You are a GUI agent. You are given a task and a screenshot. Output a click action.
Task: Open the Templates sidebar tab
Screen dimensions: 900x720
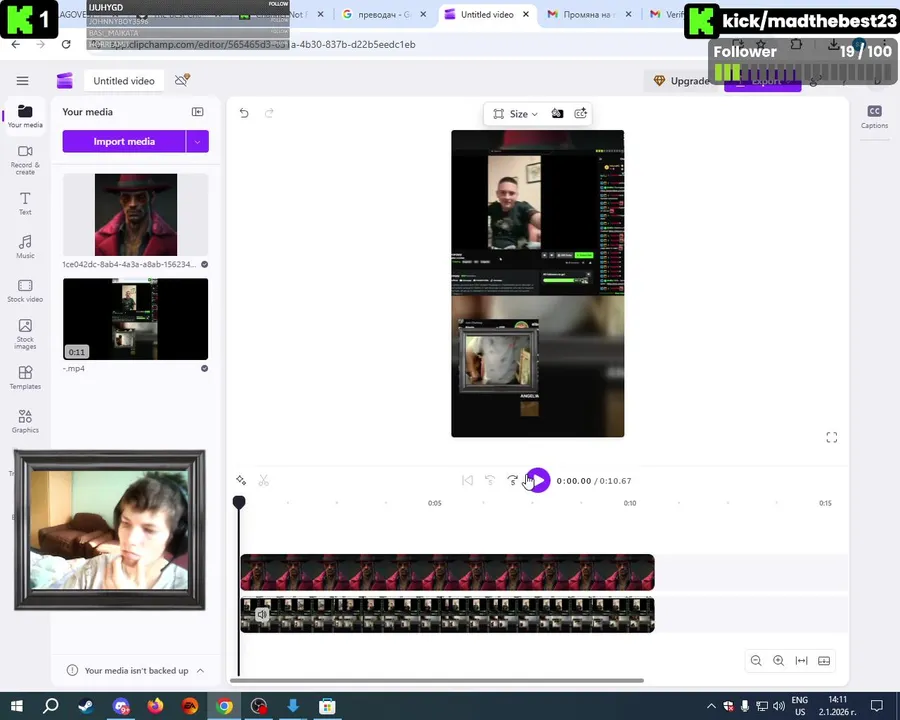tap(25, 378)
